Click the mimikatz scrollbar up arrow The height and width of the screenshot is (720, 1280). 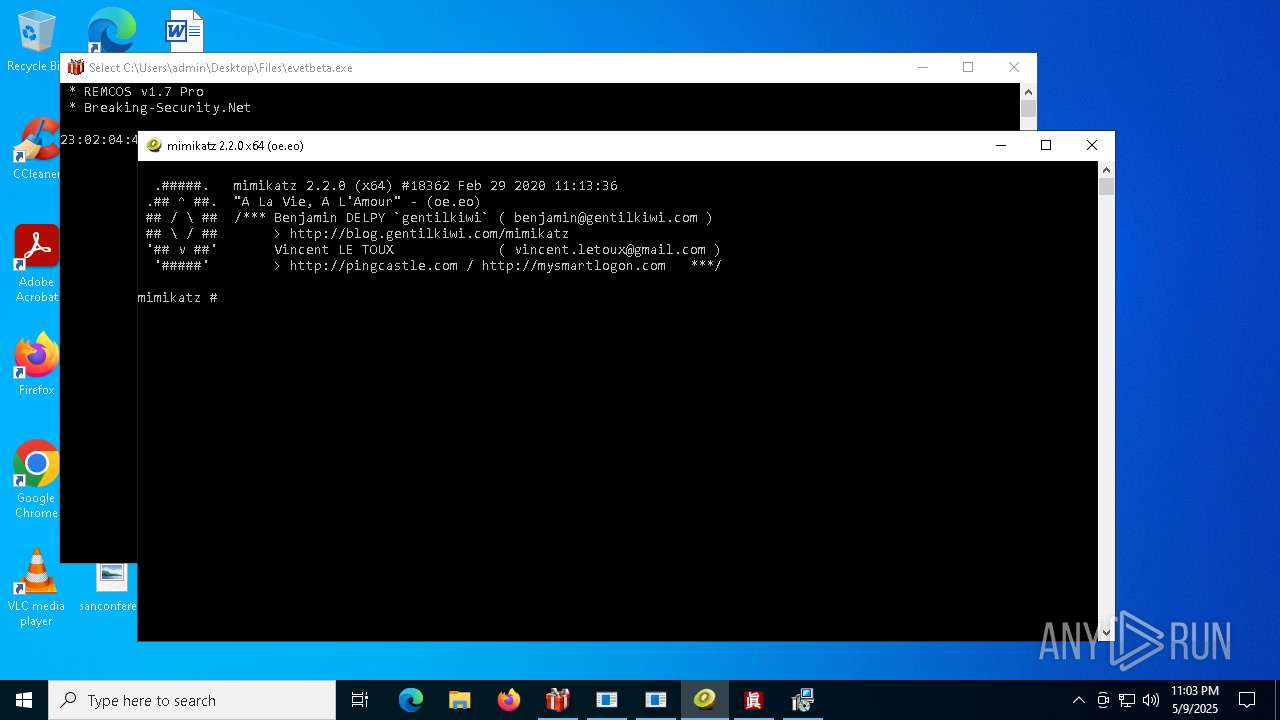[1106, 170]
